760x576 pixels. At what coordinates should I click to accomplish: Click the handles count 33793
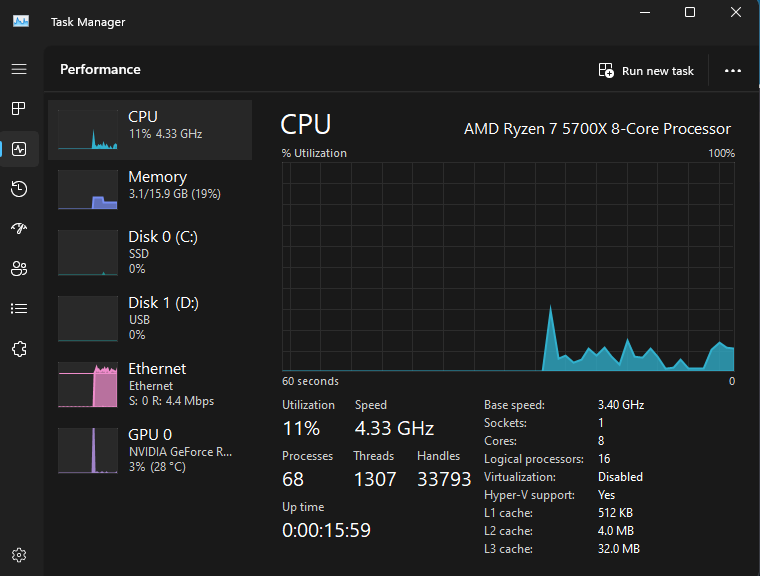pos(444,480)
